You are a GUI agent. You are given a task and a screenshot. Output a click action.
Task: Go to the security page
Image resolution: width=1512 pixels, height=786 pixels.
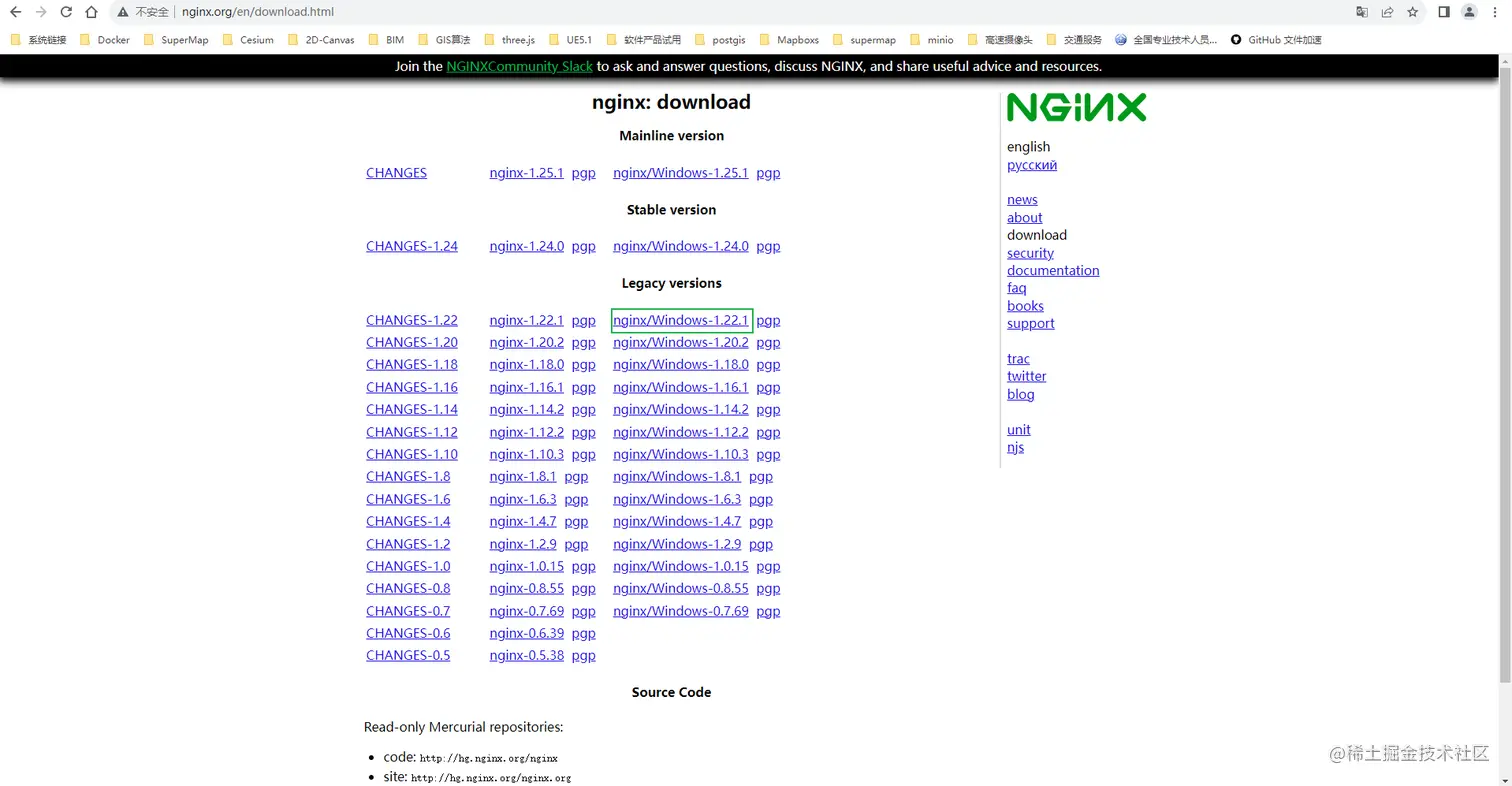click(x=1030, y=253)
